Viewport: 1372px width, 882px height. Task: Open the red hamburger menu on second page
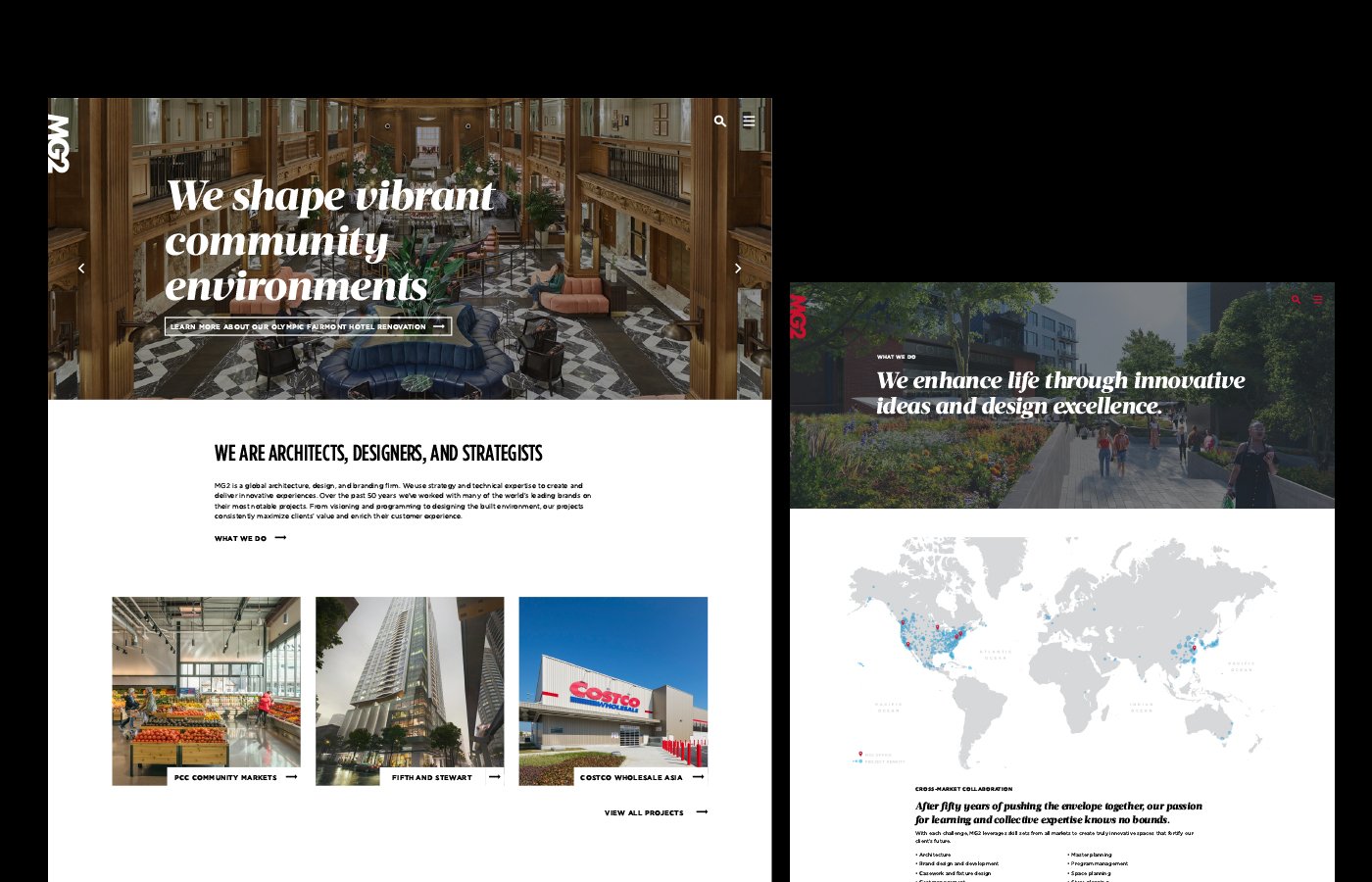click(x=1318, y=300)
